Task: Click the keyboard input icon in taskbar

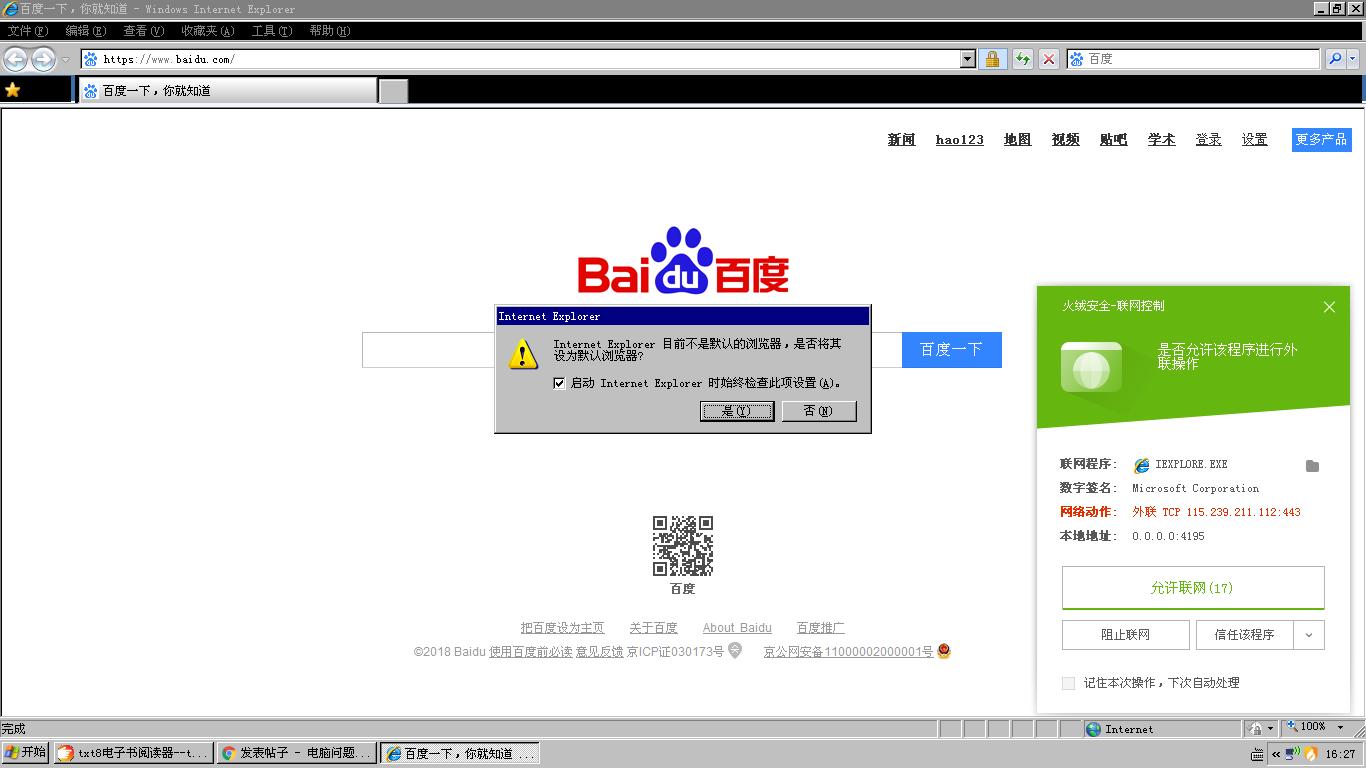Action: click(1257, 754)
